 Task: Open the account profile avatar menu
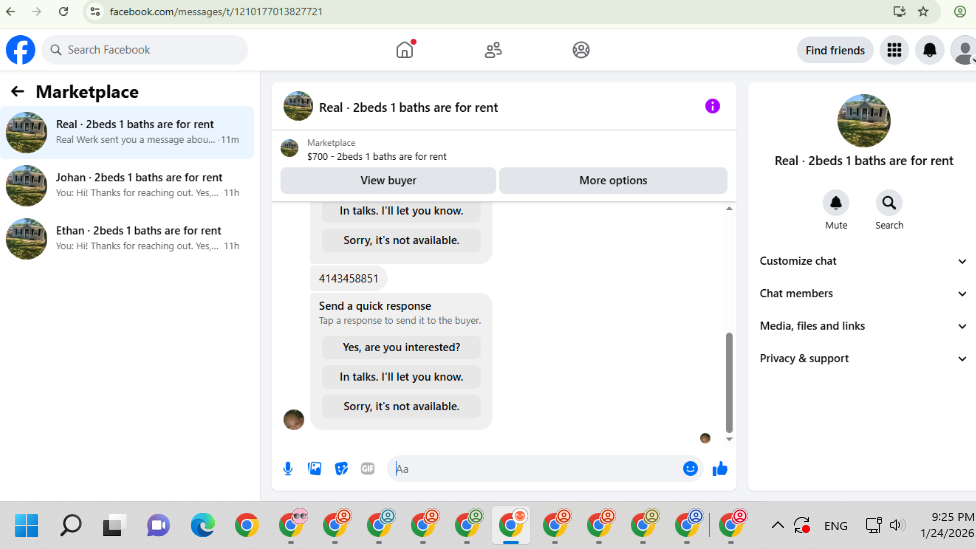pos(964,50)
